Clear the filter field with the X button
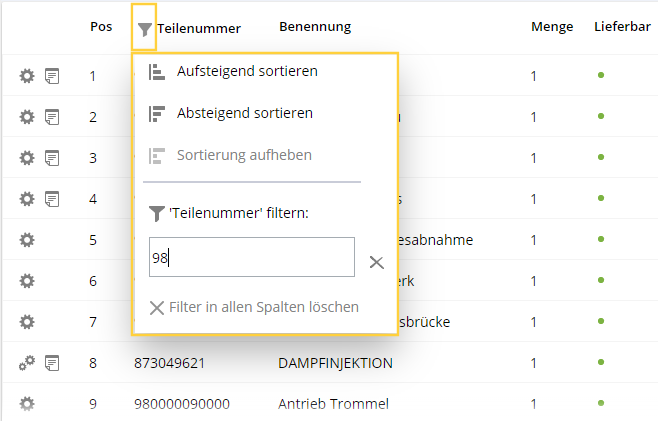 point(376,262)
